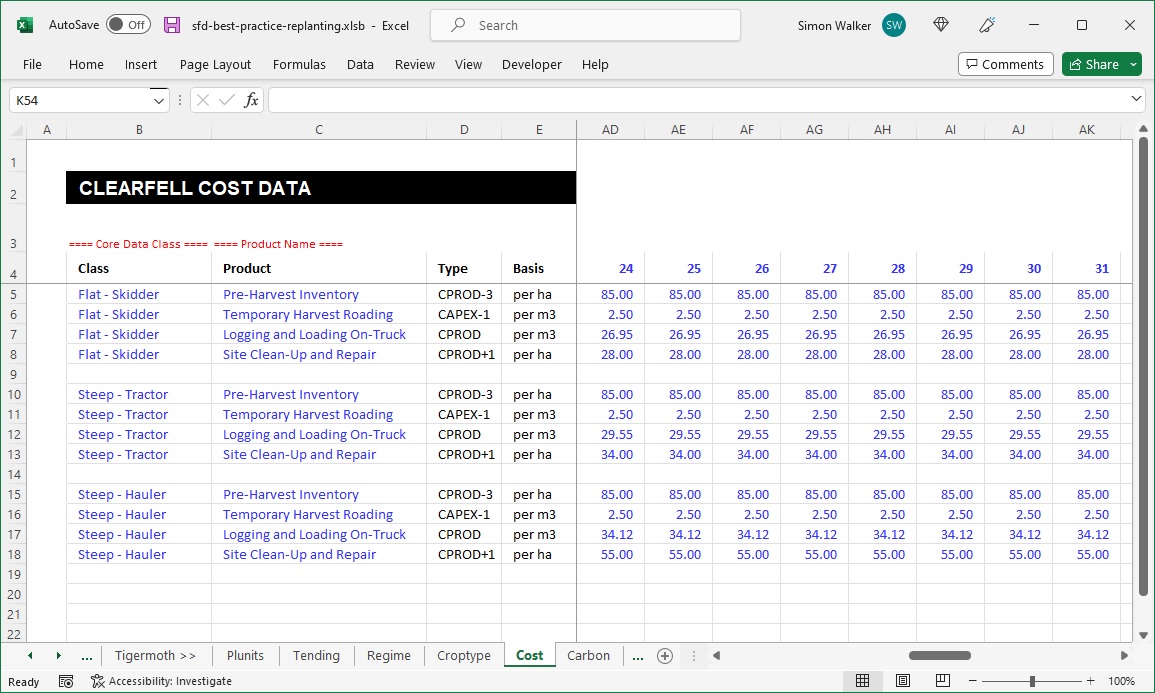Open the Simon Walker account avatar
The width and height of the screenshot is (1155, 693).
click(x=894, y=25)
